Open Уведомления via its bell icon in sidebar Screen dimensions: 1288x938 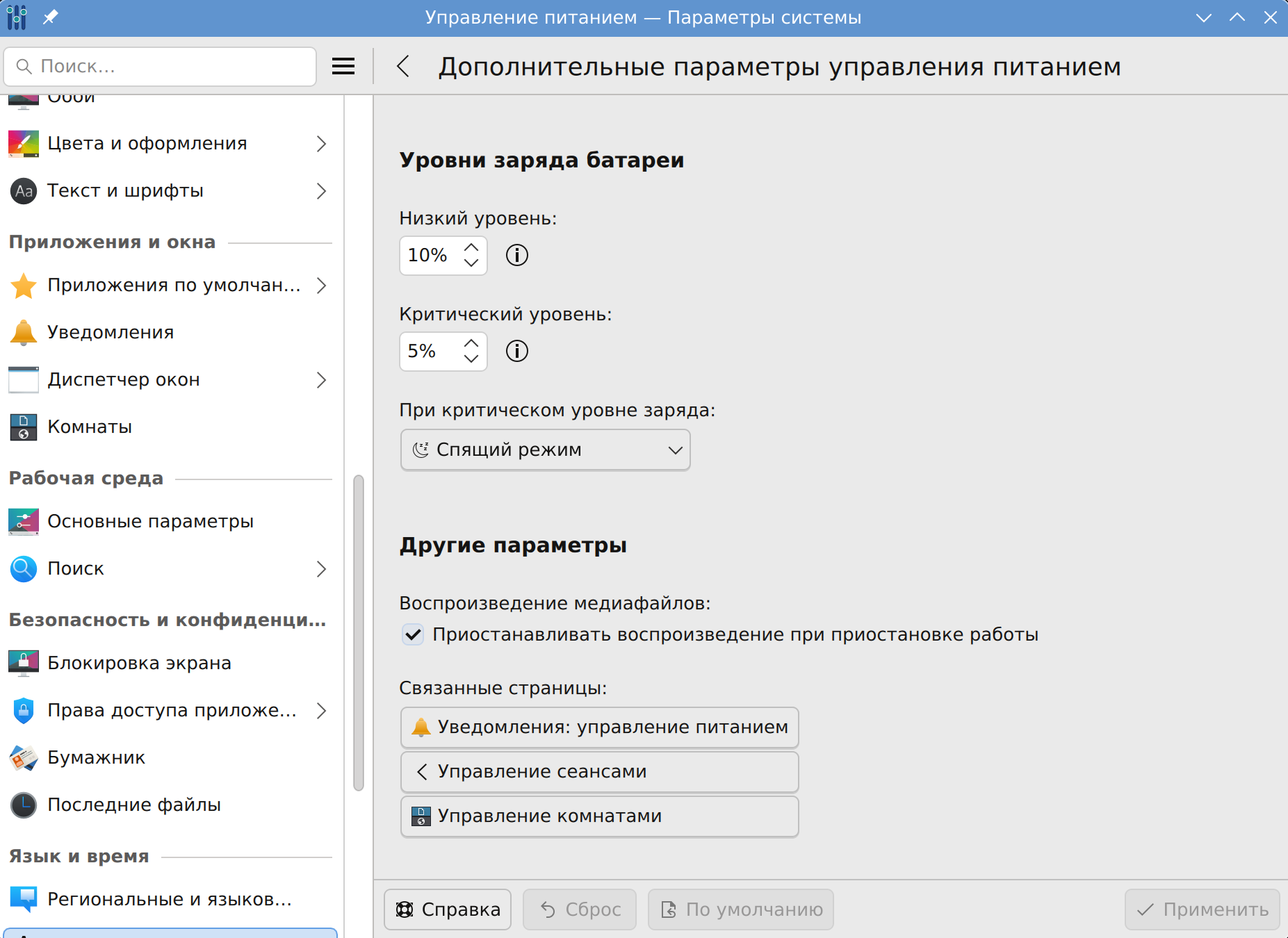(x=24, y=333)
